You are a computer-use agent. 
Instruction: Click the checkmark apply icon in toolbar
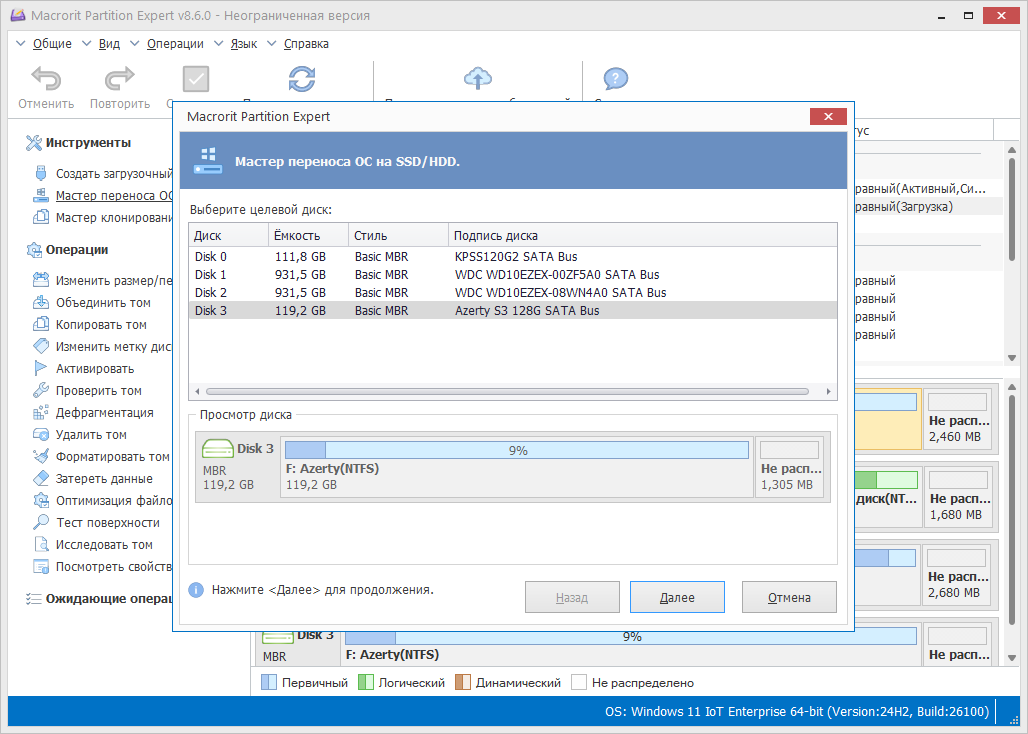(195, 79)
